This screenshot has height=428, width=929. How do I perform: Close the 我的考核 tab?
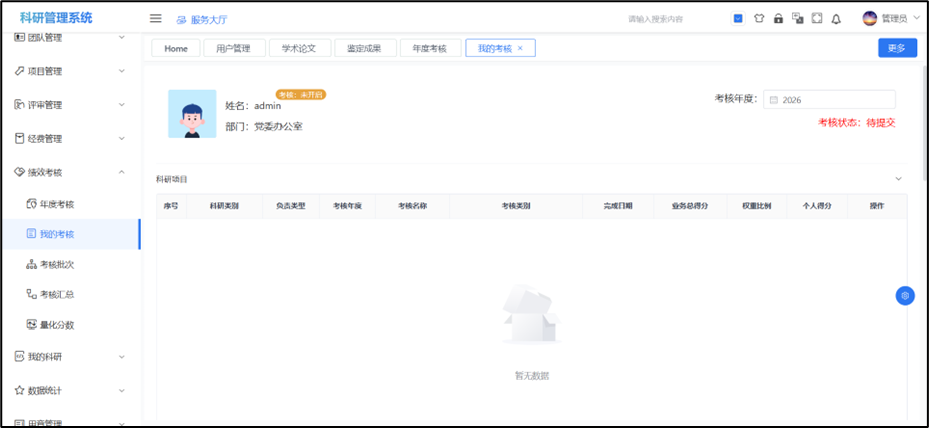click(520, 48)
